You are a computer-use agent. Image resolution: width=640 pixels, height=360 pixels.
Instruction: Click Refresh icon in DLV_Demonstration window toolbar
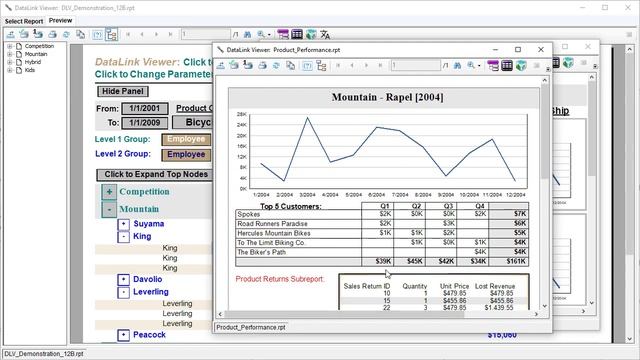pyautogui.click(x=66, y=35)
